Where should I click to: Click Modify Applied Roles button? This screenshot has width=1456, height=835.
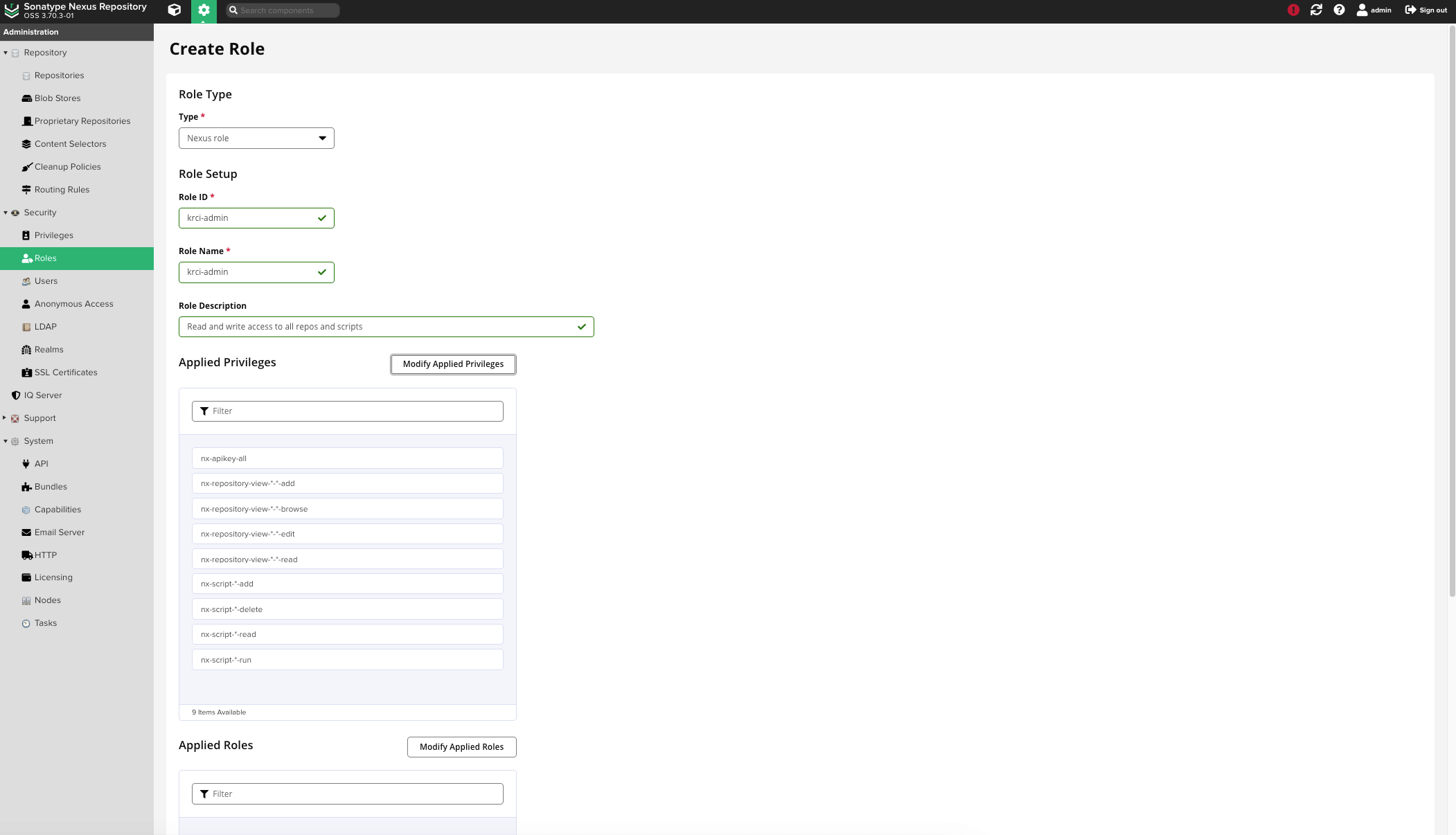[x=461, y=746]
